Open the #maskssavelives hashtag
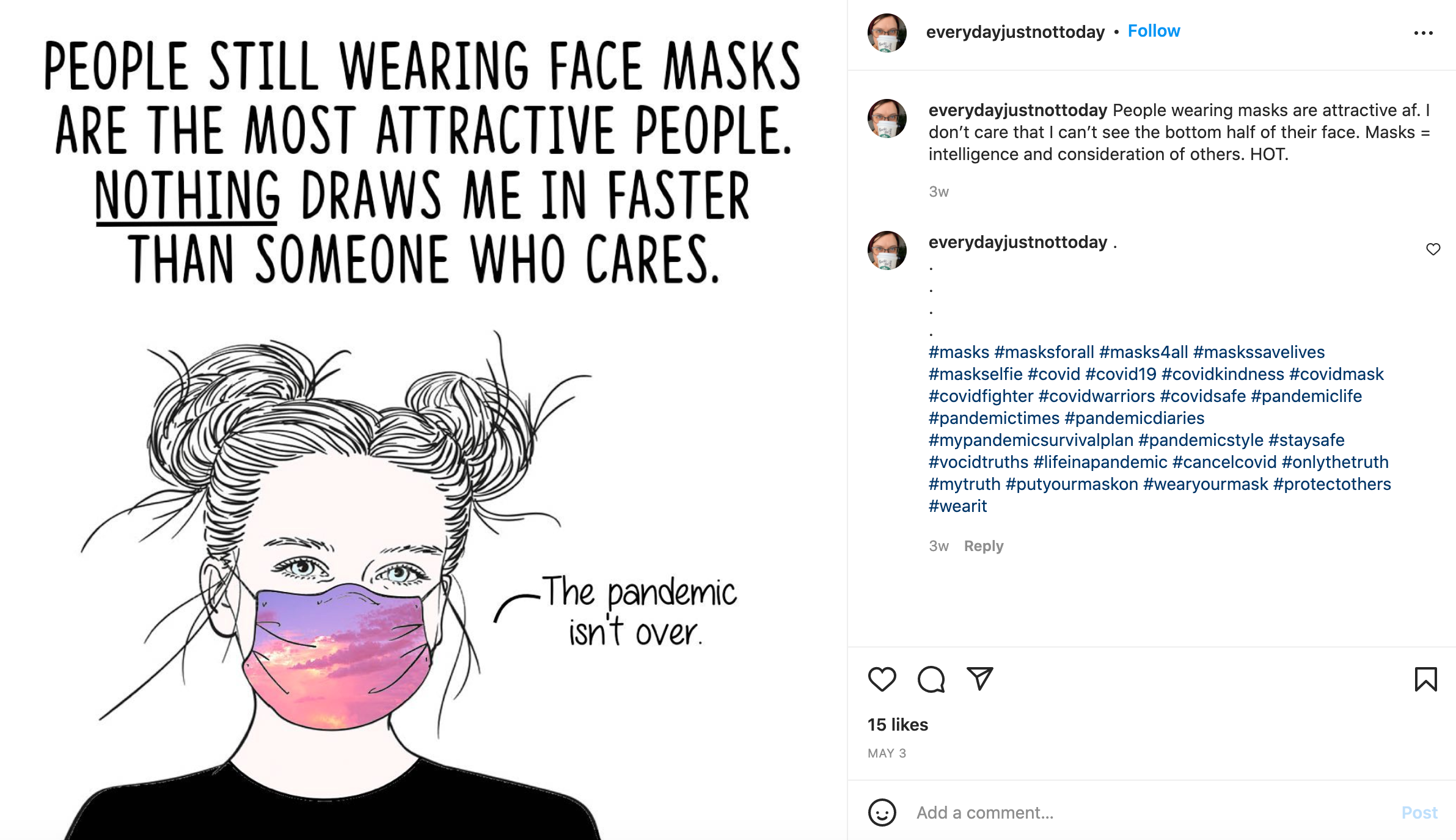1456x840 pixels. (1259, 352)
